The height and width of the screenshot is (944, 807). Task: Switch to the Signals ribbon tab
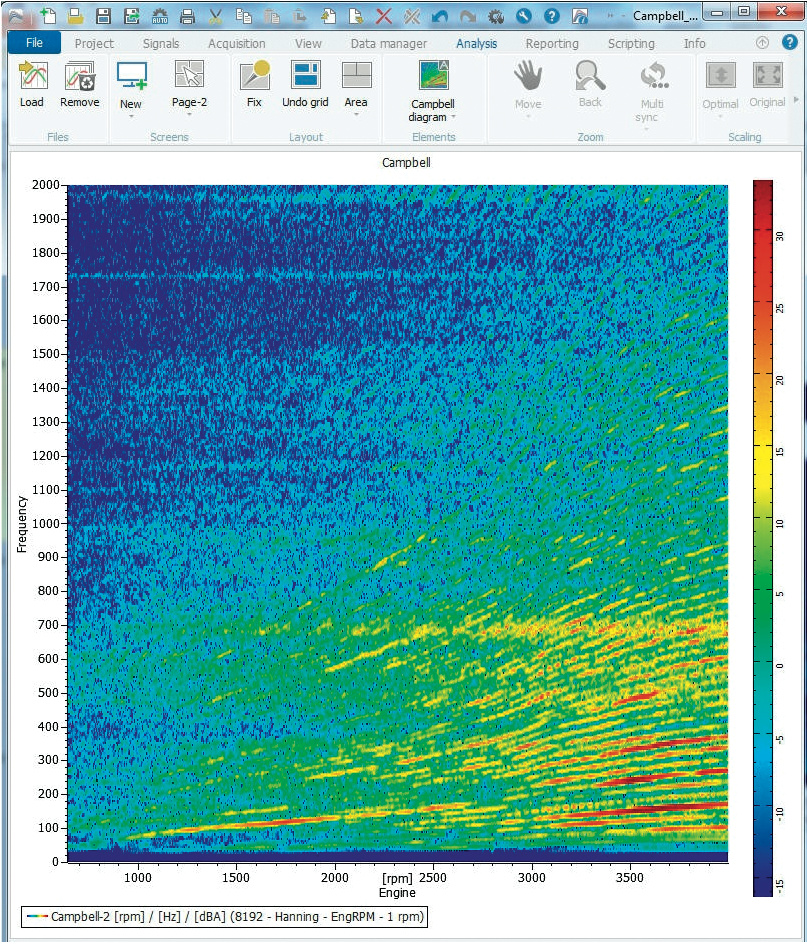click(x=161, y=43)
